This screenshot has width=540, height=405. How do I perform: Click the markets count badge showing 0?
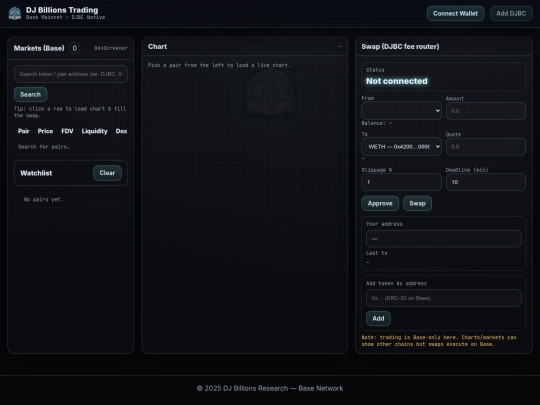(x=74, y=48)
